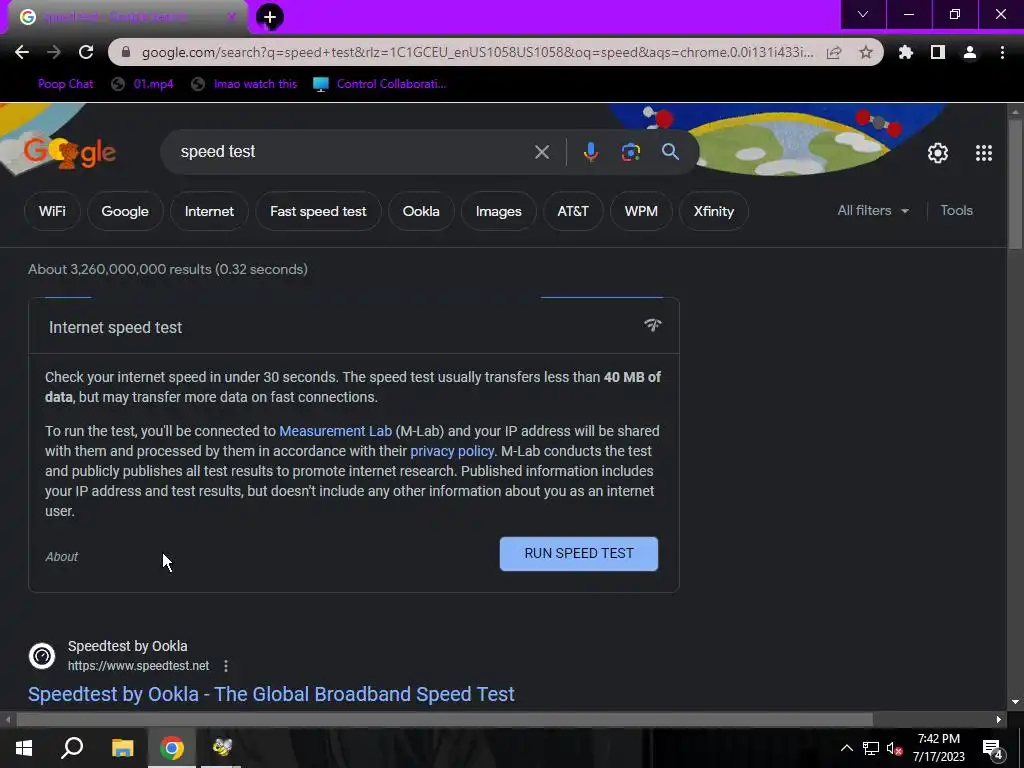This screenshot has width=1024, height=768.
Task: Open File Explorer from the taskbar
Action: [x=122, y=748]
